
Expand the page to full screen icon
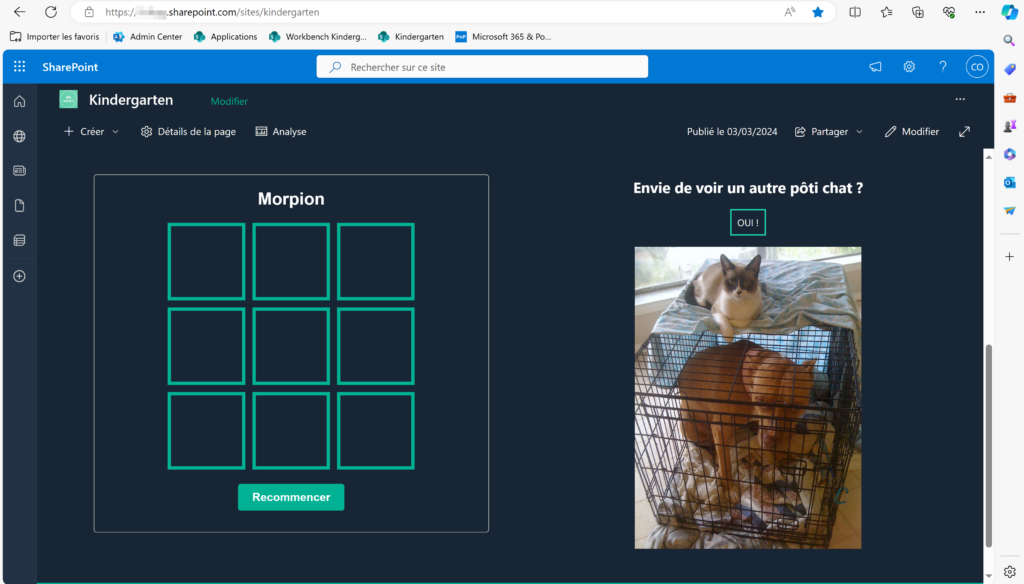(964, 131)
